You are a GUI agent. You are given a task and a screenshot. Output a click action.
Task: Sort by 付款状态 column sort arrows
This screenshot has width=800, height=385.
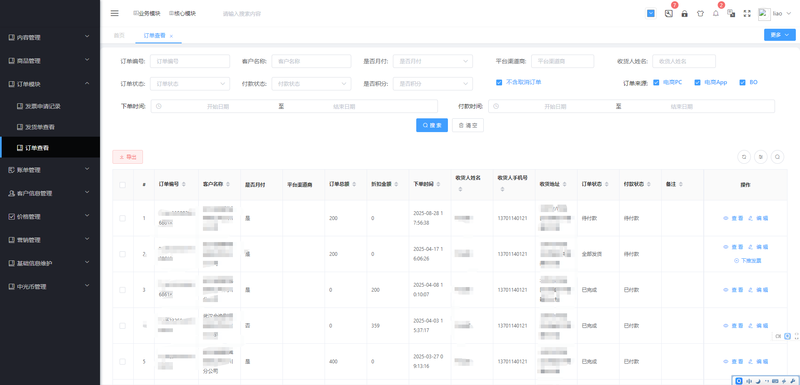click(x=649, y=184)
